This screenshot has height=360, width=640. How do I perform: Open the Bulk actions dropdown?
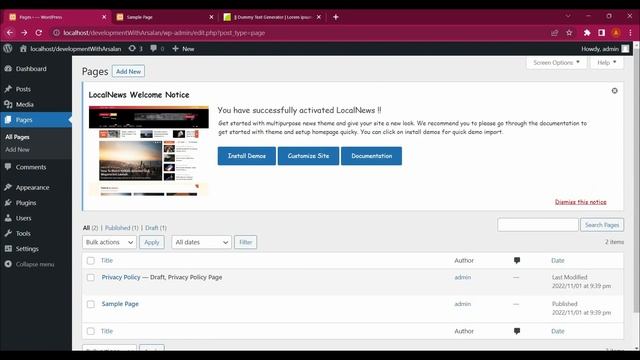109,242
